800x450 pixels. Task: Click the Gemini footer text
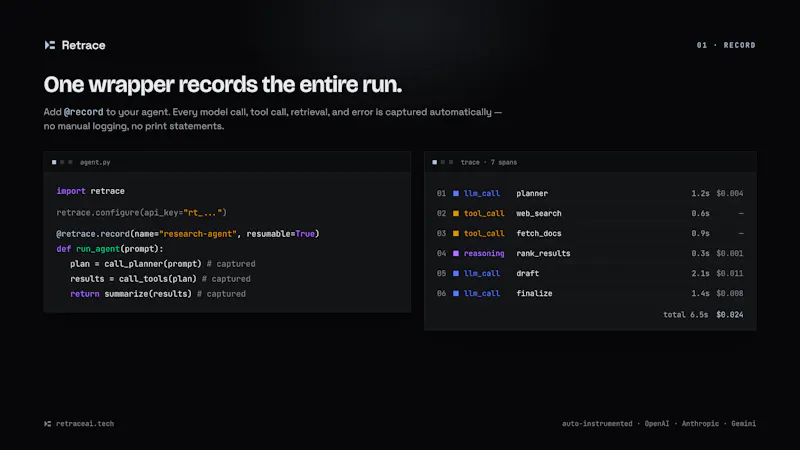[x=743, y=423]
